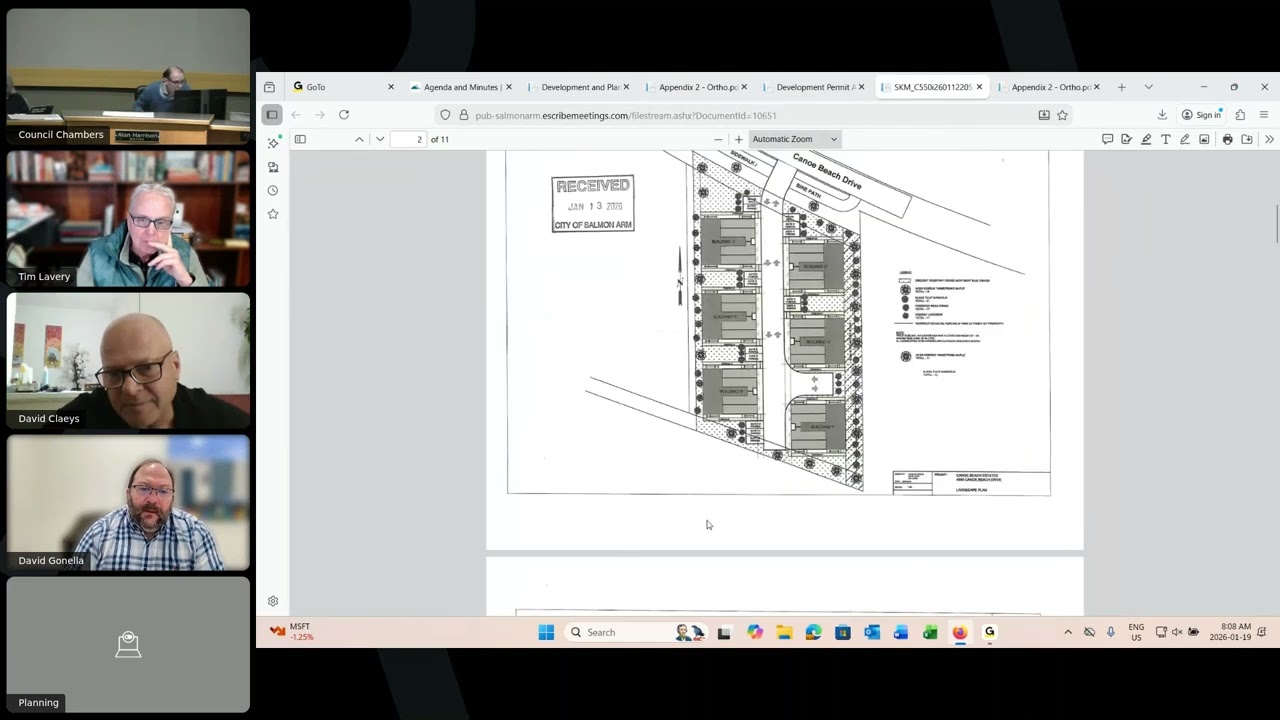Go forward in browser history
This screenshot has width=1280, height=720.
320,115
